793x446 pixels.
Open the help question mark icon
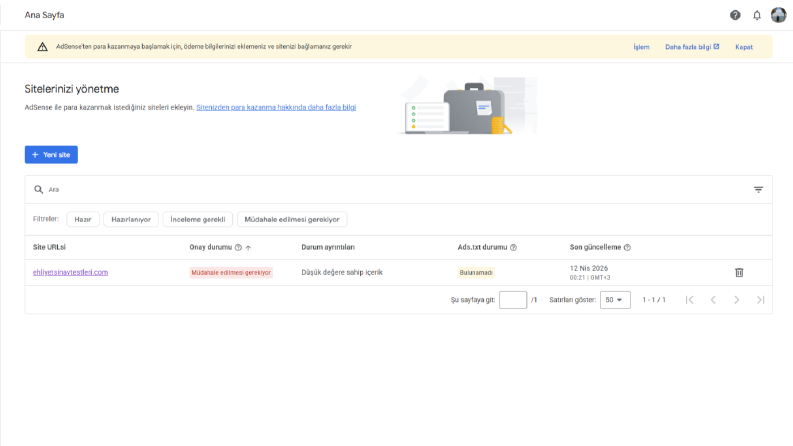(735, 15)
